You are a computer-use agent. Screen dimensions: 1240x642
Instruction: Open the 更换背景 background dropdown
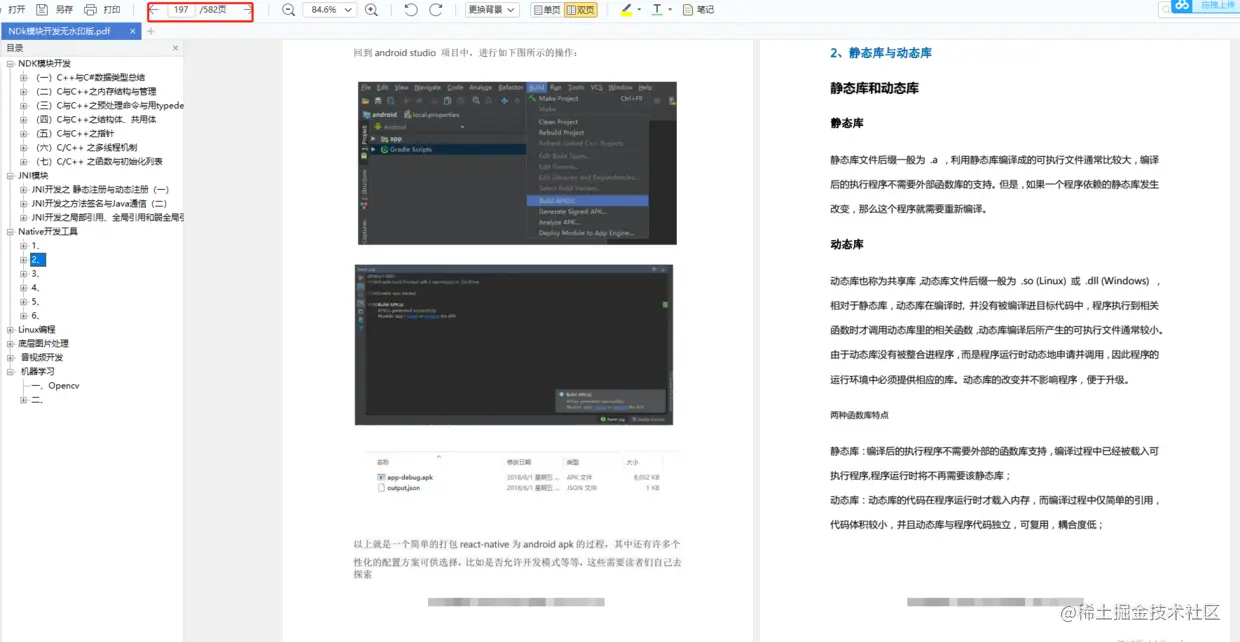(x=492, y=9)
